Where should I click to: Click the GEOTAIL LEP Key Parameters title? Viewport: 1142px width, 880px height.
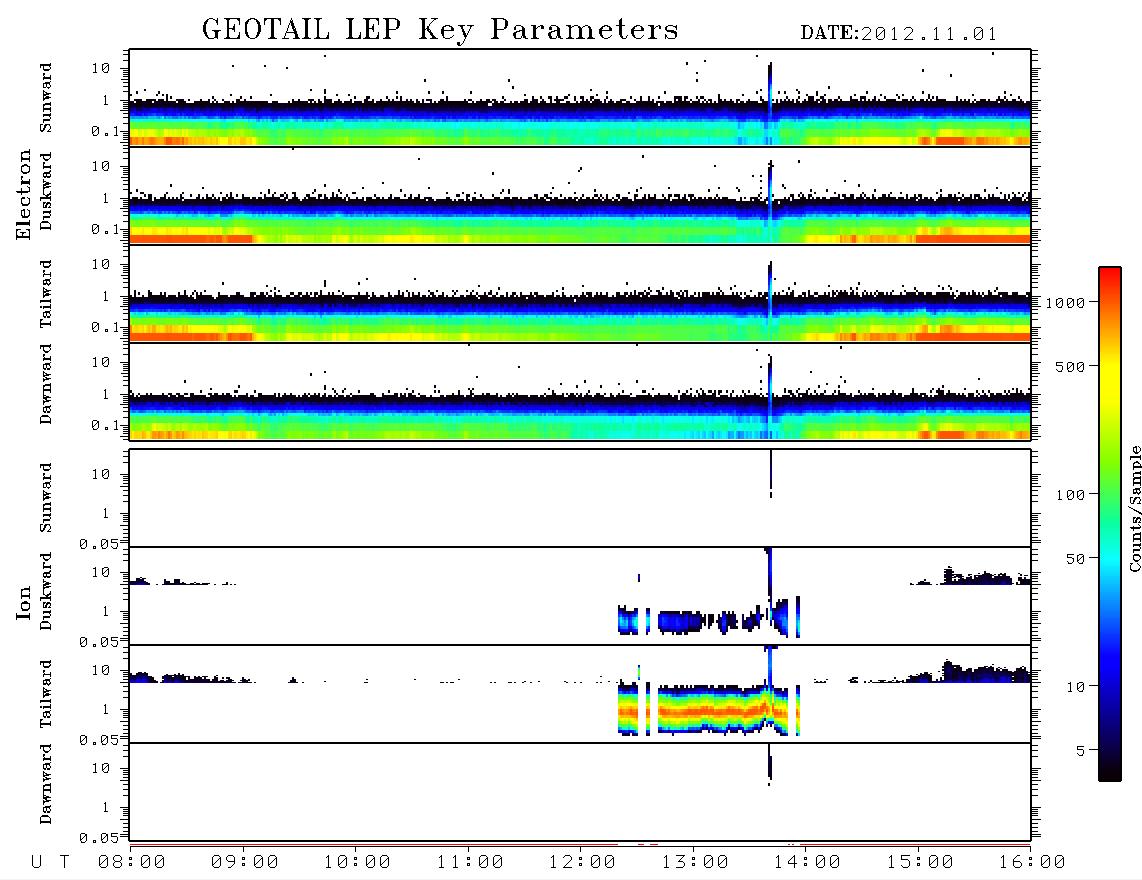click(x=440, y=30)
